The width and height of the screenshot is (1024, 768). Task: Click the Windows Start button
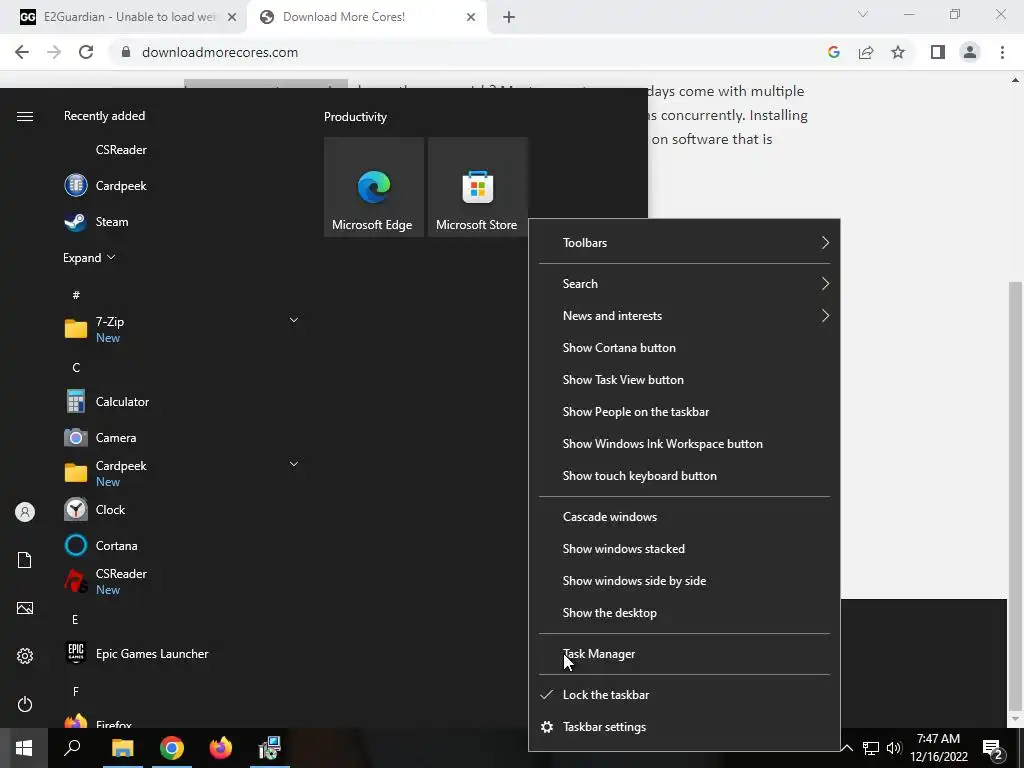pyautogui.click(x=24, y=748)
